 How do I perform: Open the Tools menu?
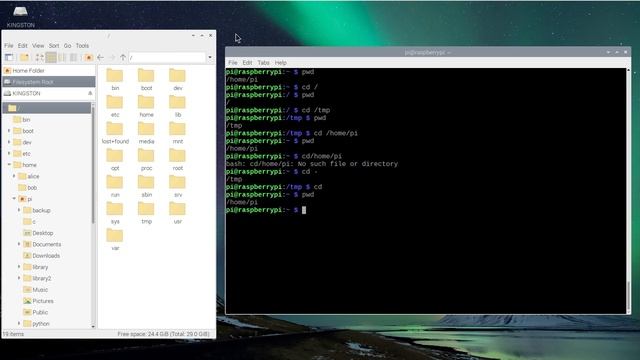point(82,46)
